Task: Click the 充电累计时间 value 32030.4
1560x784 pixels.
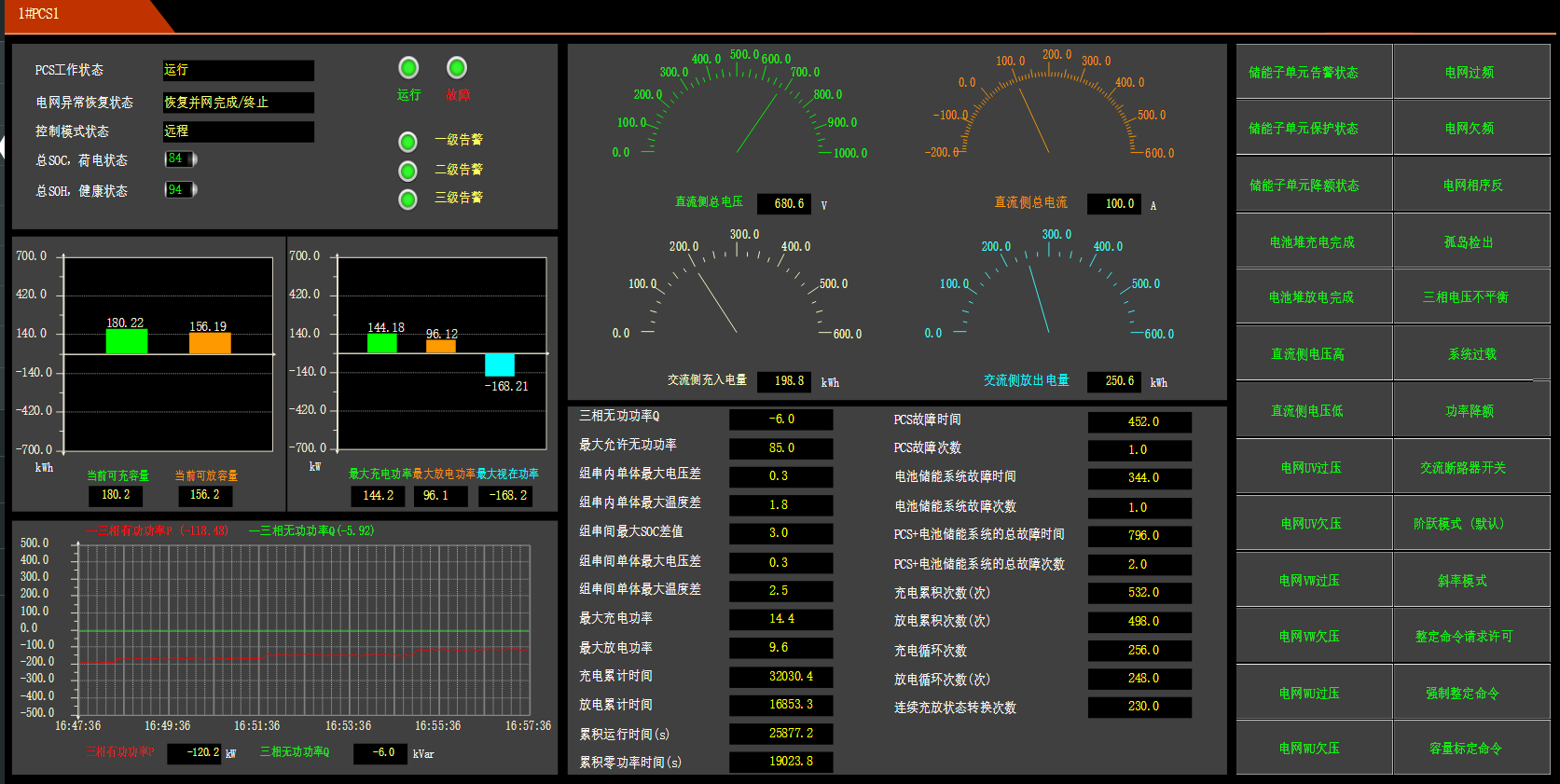Action: coord(780,677)
